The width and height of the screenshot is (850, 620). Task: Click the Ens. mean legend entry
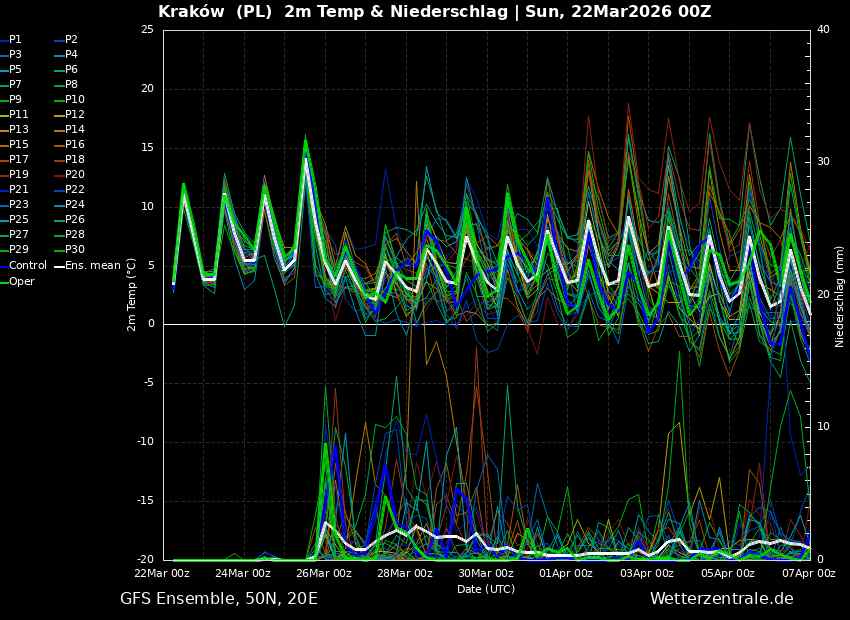tap(88, 266)
